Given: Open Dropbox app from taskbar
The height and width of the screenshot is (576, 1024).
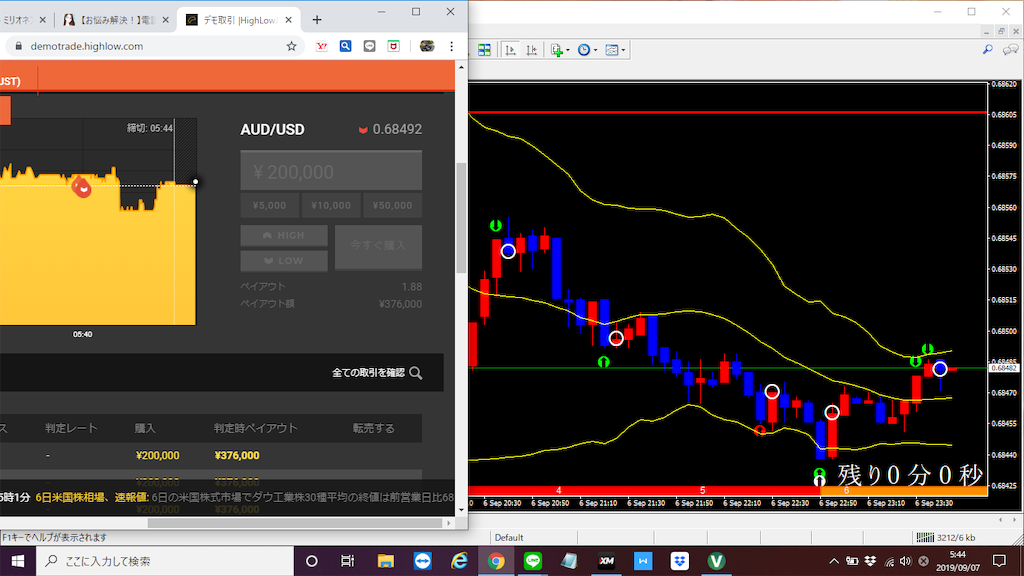Looking at the screenshot, I should (680, 561).
